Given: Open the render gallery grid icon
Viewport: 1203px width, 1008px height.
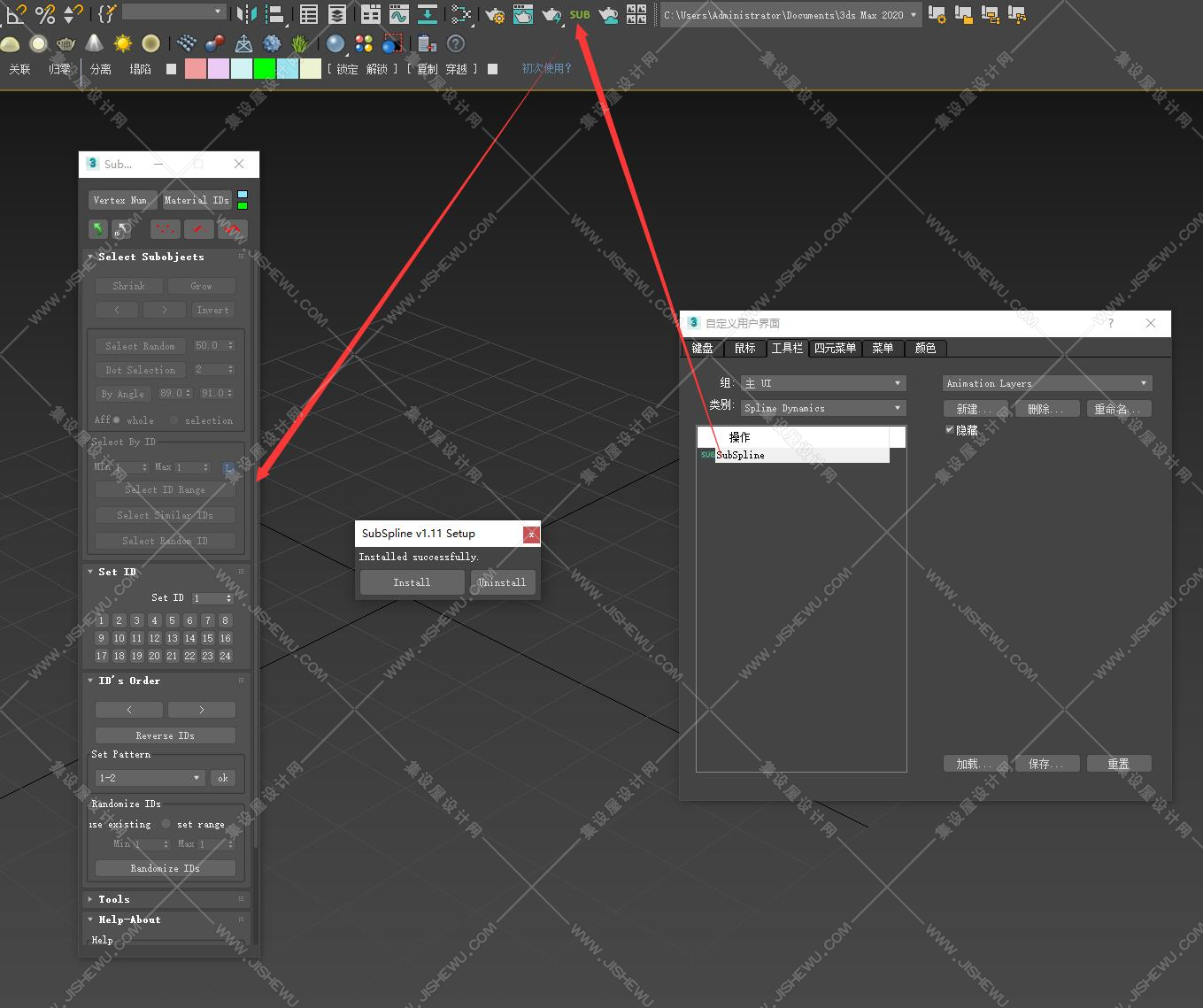Looking at the screenshot, I should point(636,14).
